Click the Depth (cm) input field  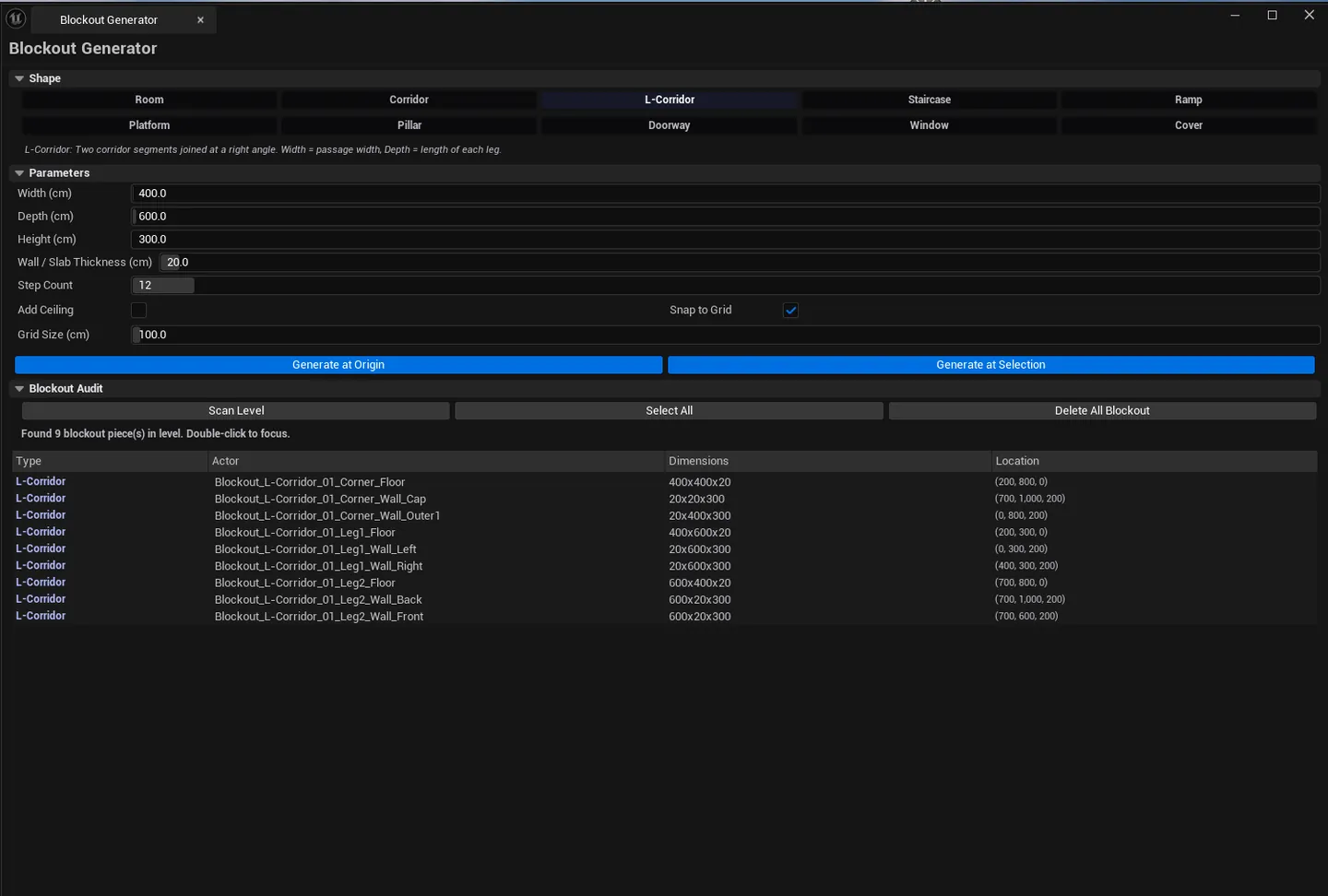[x=726, y=217]
